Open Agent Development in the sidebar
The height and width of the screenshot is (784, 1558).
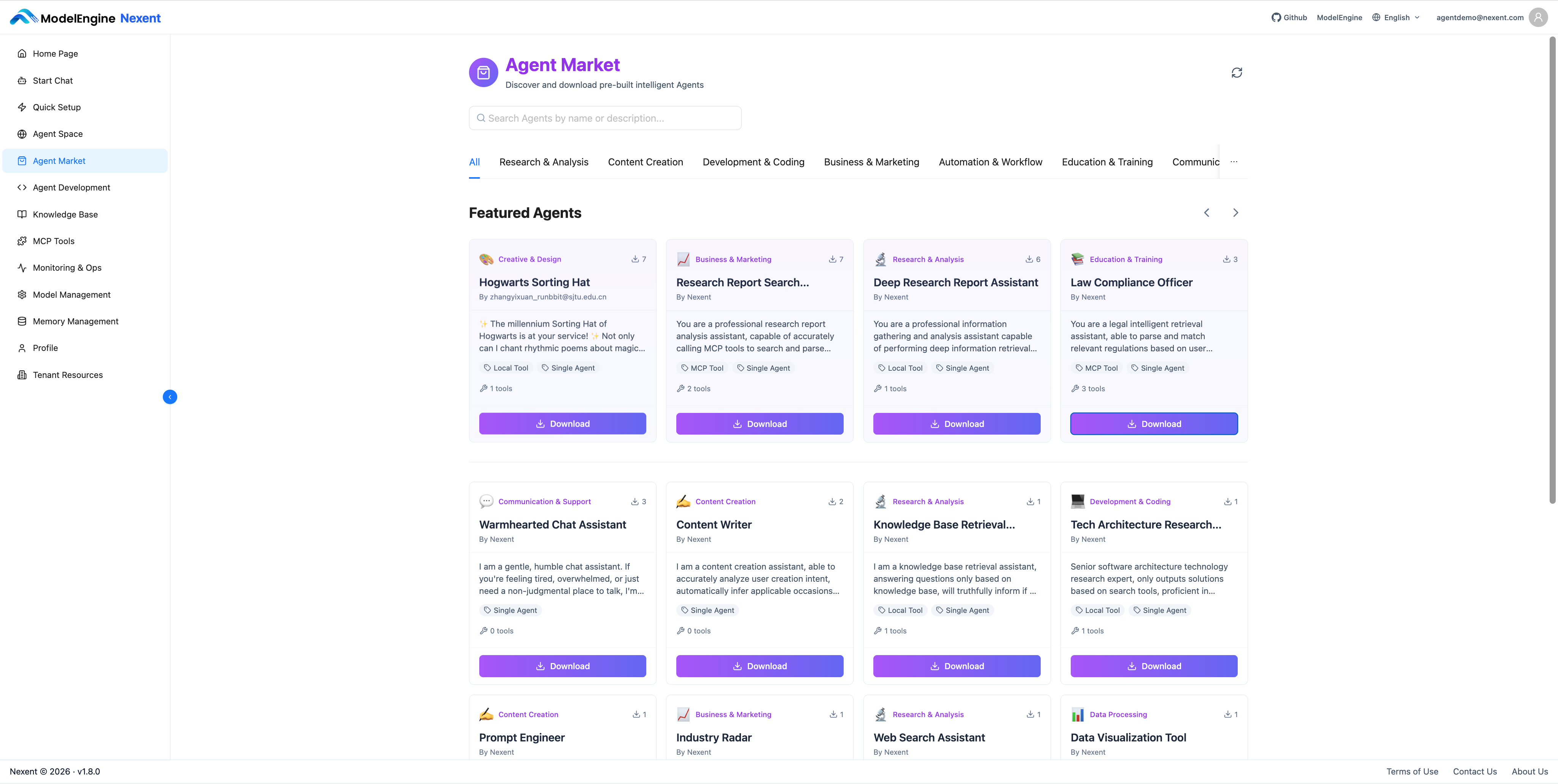[71, 187]
